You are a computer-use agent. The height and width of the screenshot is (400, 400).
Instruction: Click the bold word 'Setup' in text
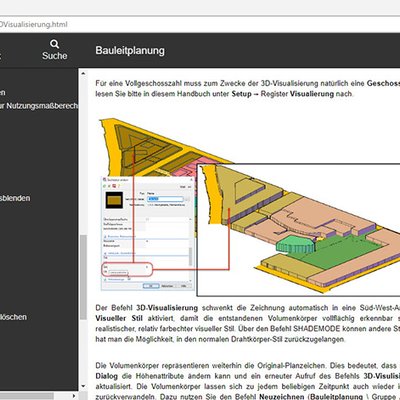pos(241,94)
